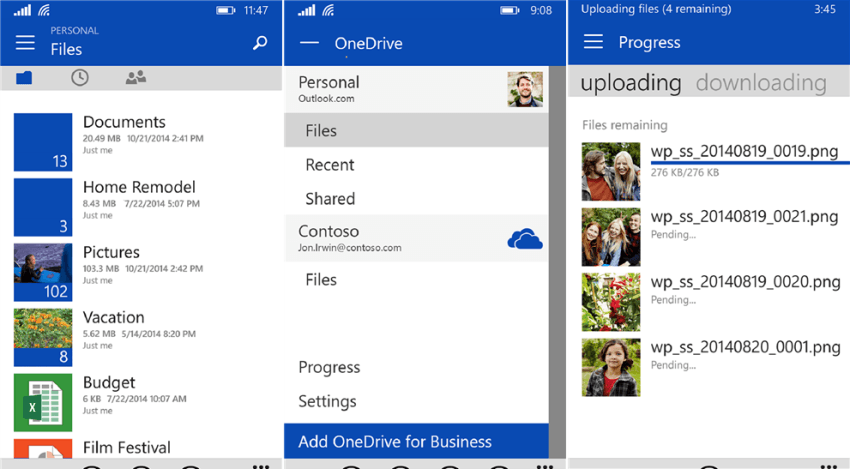Viewport: 850px width, 469px height.
Task: Open Settings in OneDrive menu
Action: 327,402
